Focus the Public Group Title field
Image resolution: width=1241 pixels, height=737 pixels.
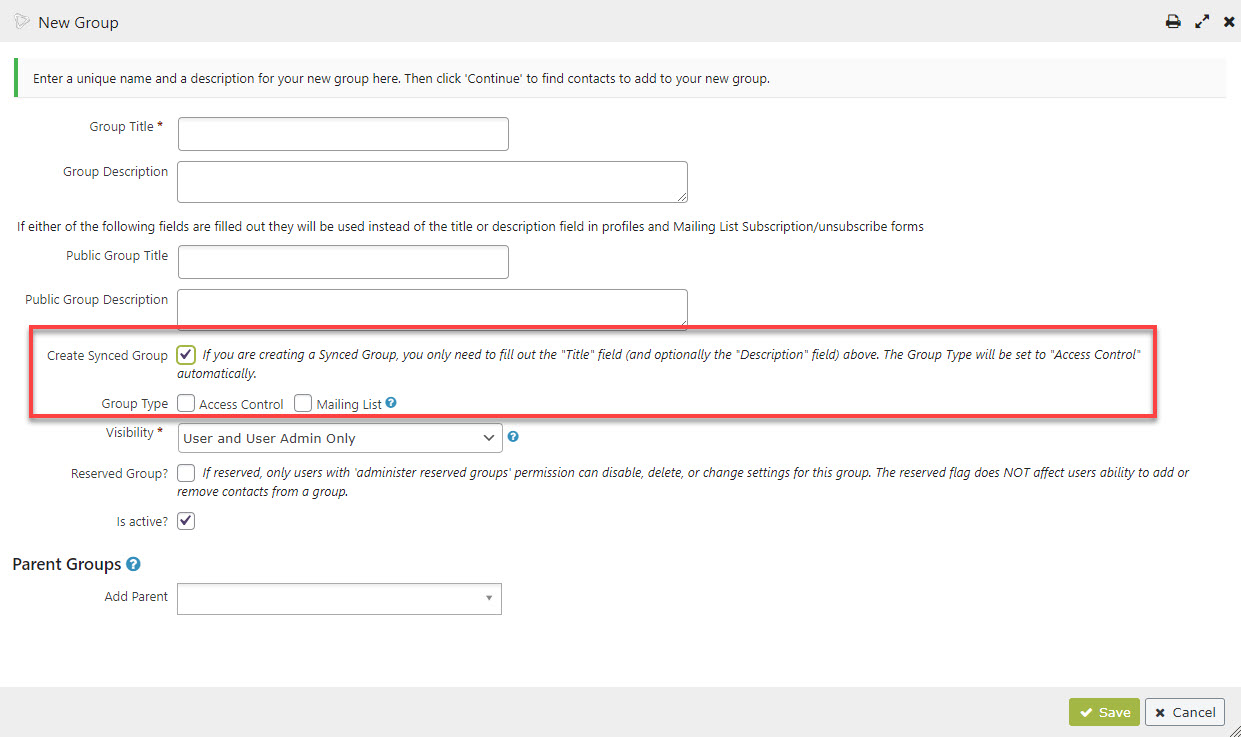(x=343, y=262)
